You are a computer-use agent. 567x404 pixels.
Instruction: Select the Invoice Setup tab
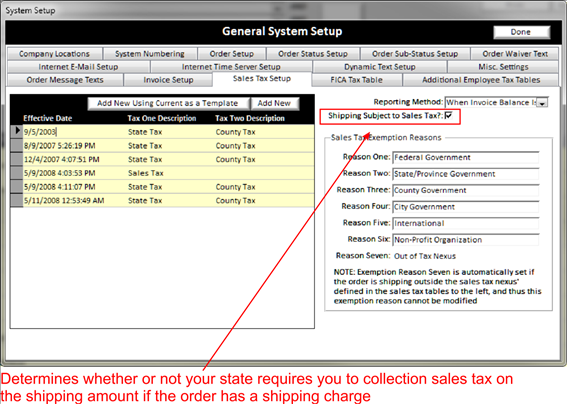[168, 80]
